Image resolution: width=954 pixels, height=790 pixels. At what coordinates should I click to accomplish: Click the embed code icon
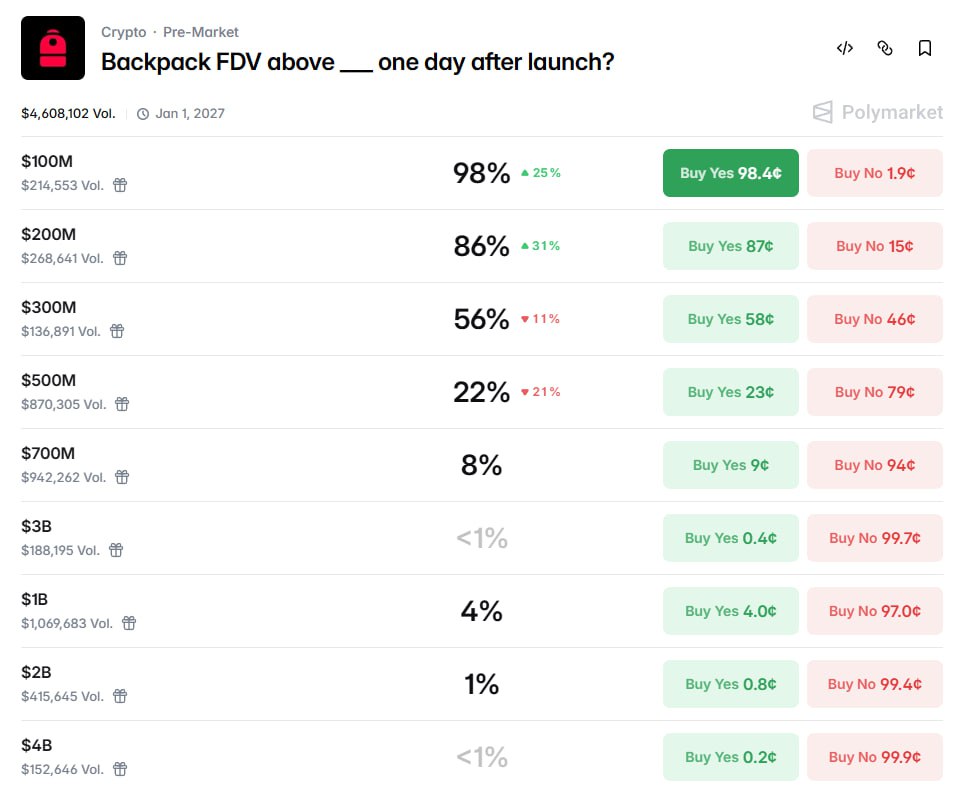(x=844, y=48)
